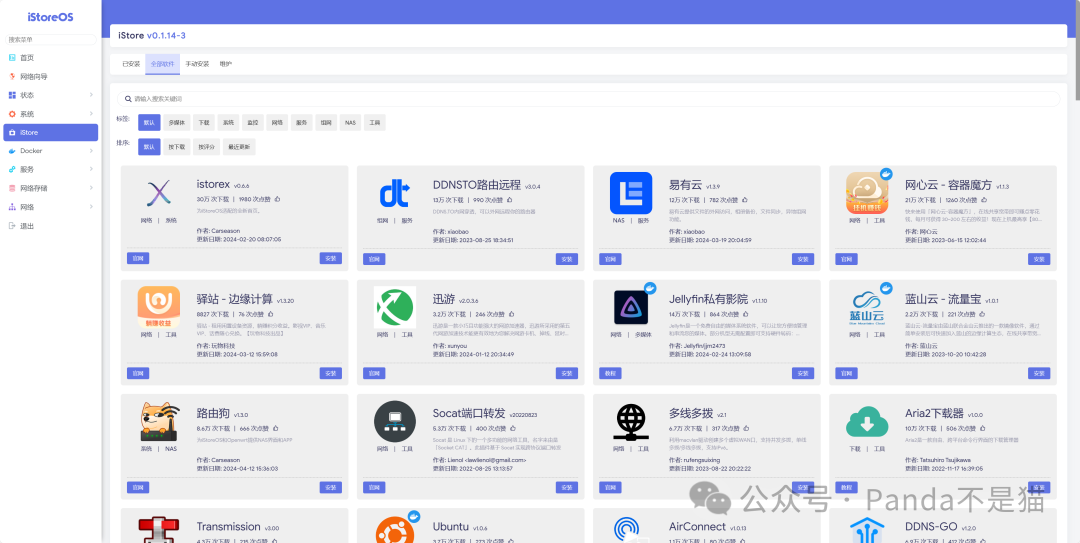The height and width of the screenshot is (543, 1080).
Task: Filter by the 下载 tag
Action: click(x=204, y=123)
